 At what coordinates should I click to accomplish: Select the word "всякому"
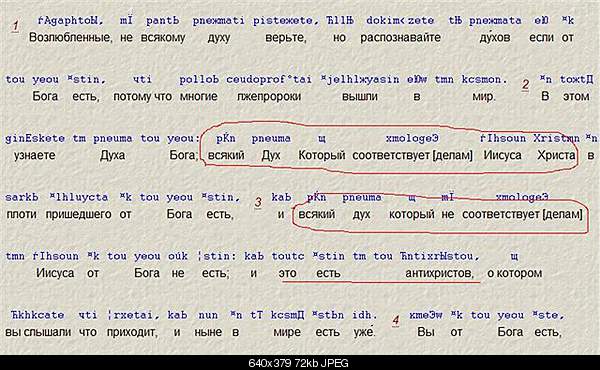163,37
